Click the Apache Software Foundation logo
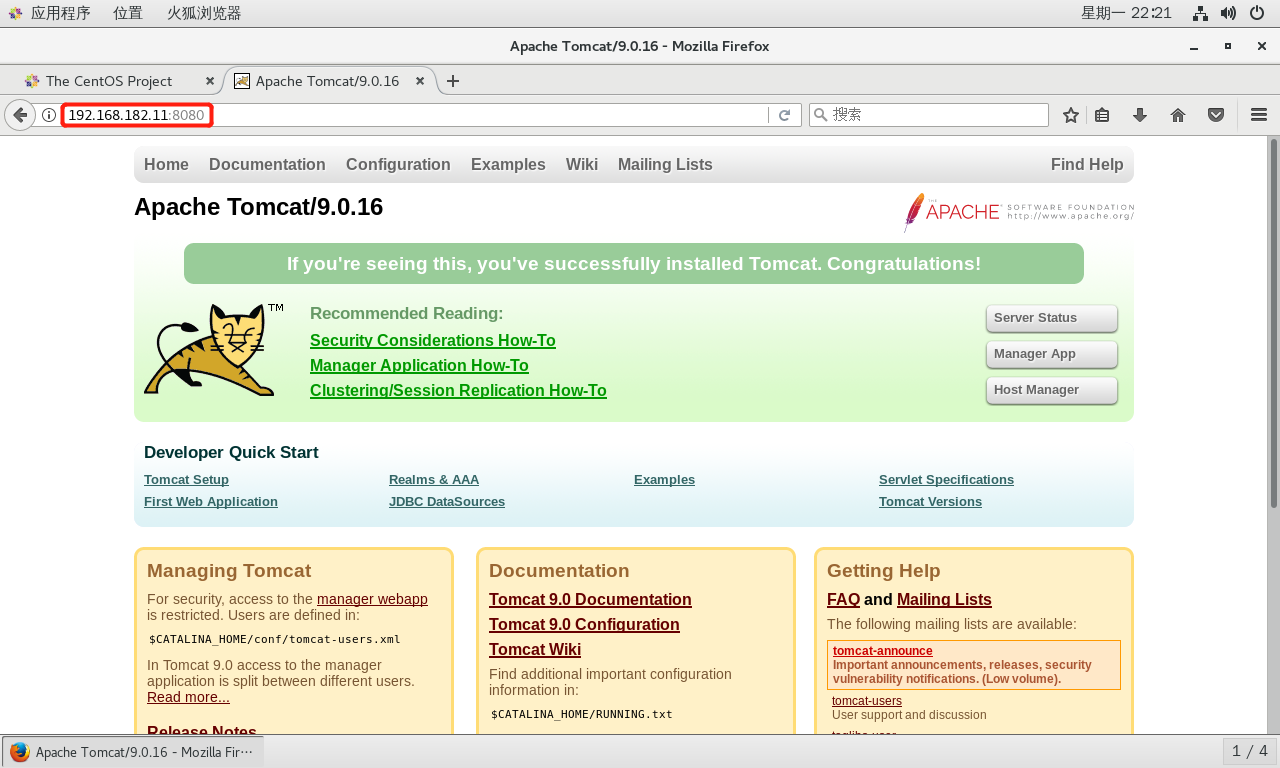The height and width of the screenshot is (768, 1280). pos(1018,212)
